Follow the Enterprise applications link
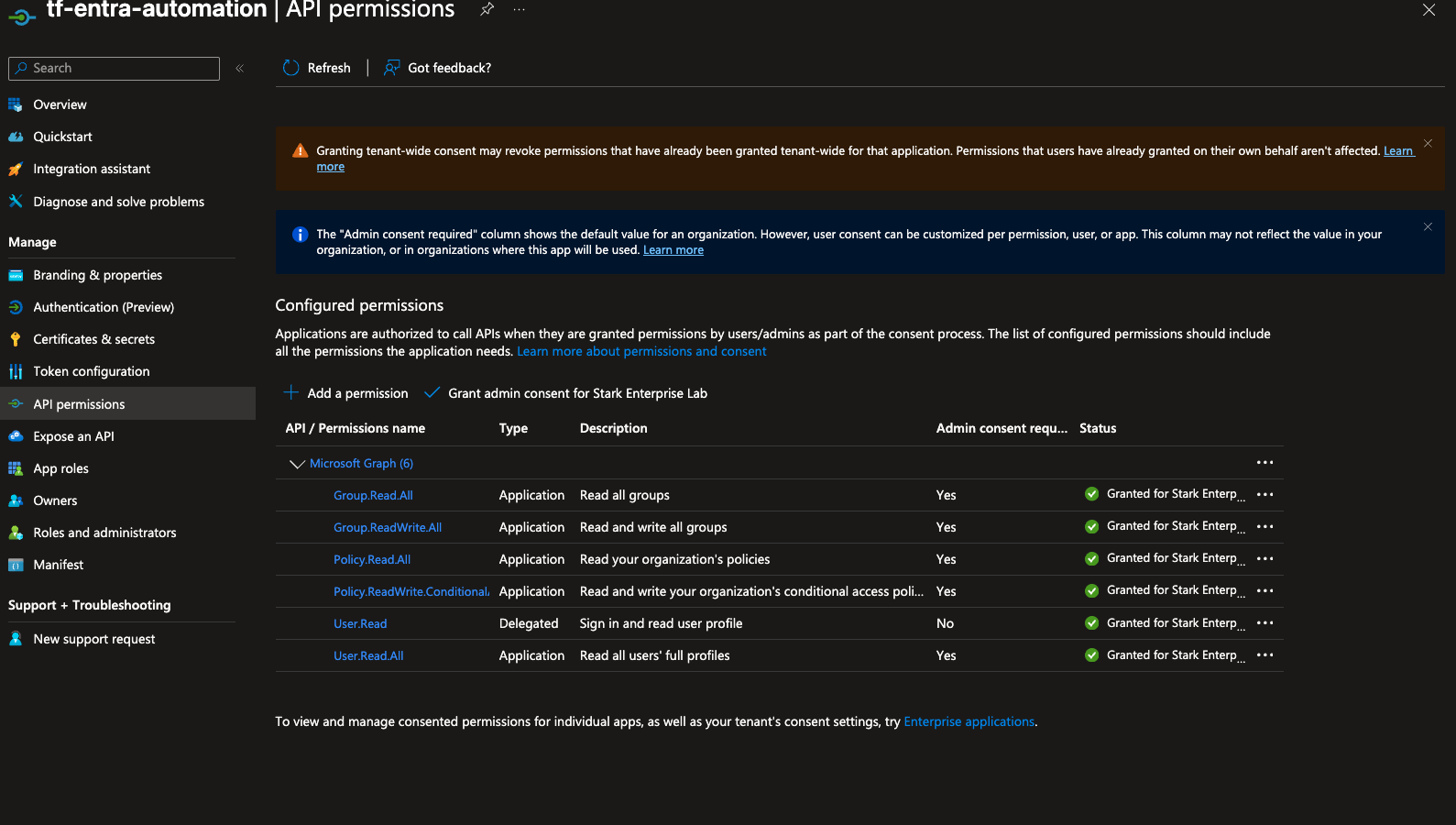Viewport: 1456px width, 825px height. pyautogui.click(x=969, y=721)
